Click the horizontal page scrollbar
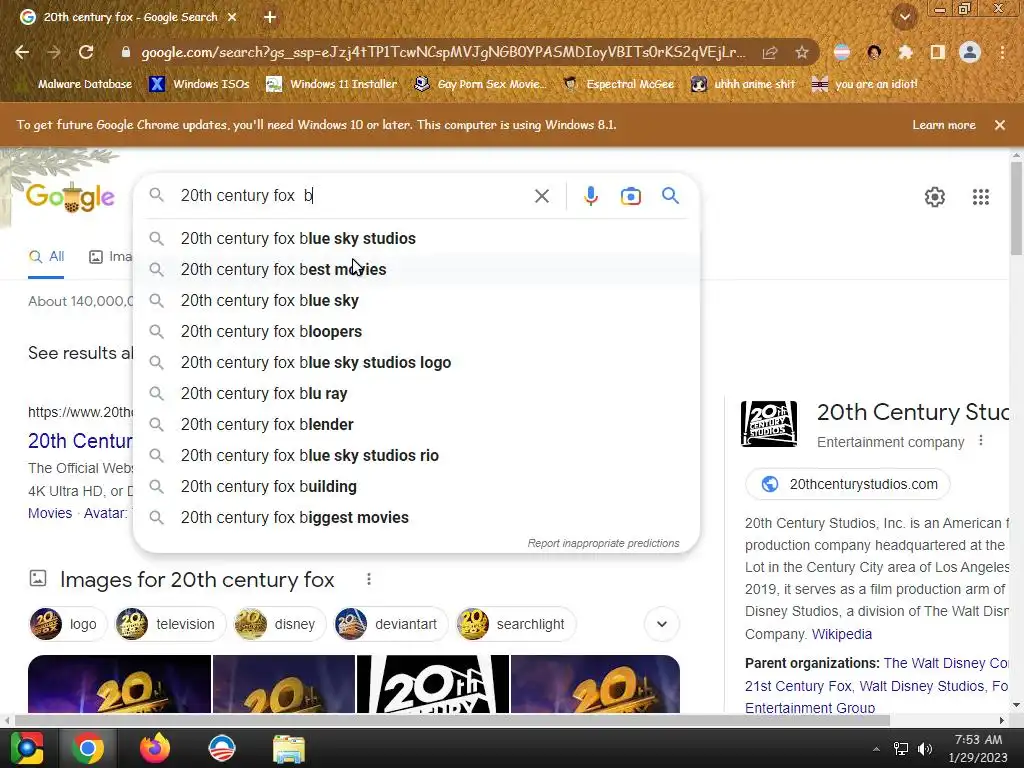This screenshot has height=768, width=1024. point(451,720)
